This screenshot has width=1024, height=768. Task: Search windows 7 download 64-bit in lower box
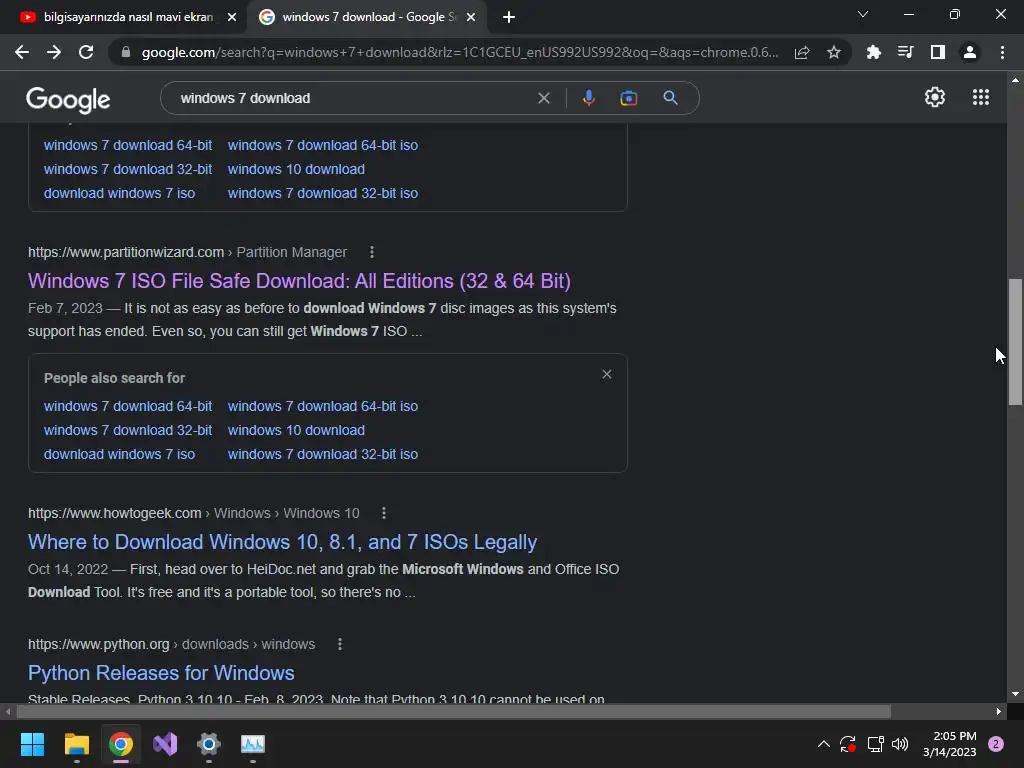click(x=128, y=406)
